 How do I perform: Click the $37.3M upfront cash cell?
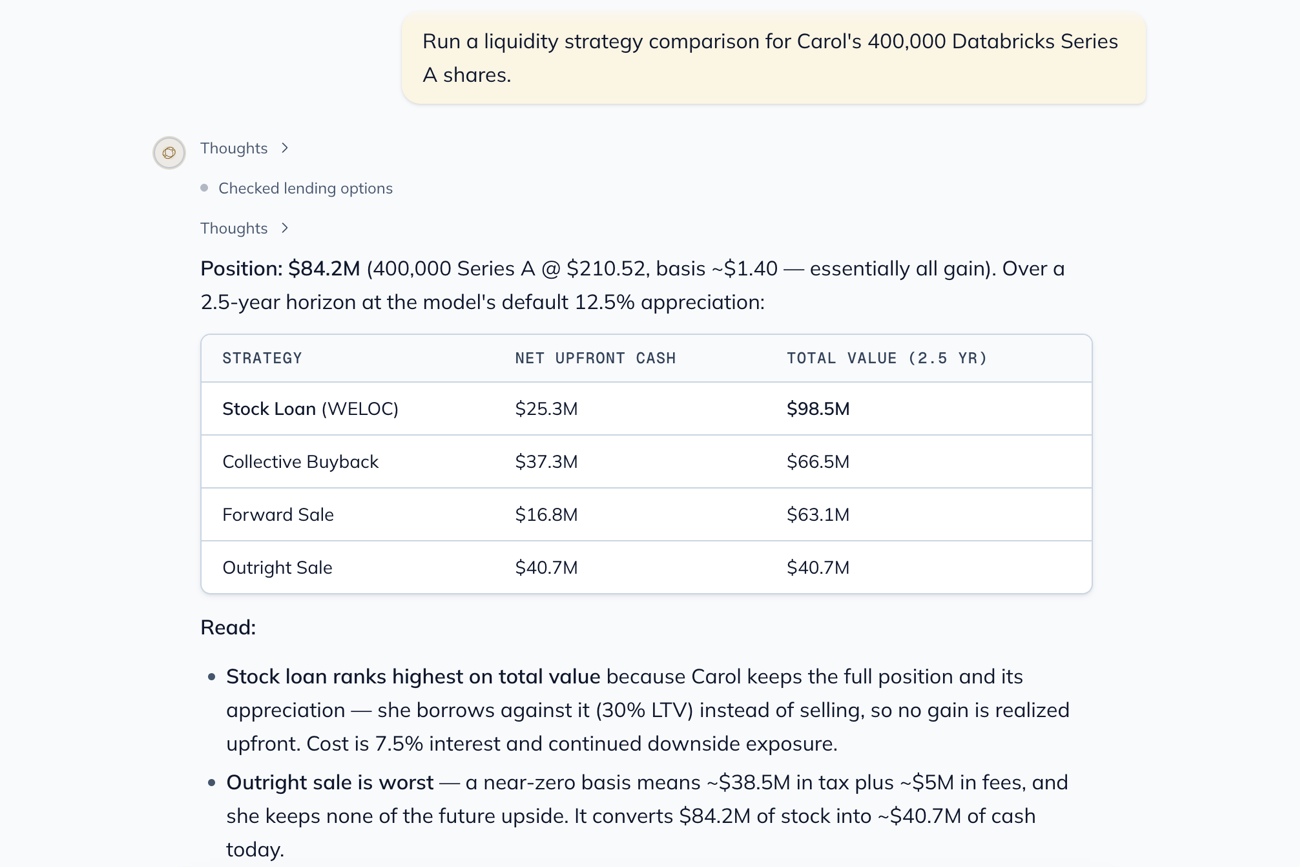click(x=546, y=461)
